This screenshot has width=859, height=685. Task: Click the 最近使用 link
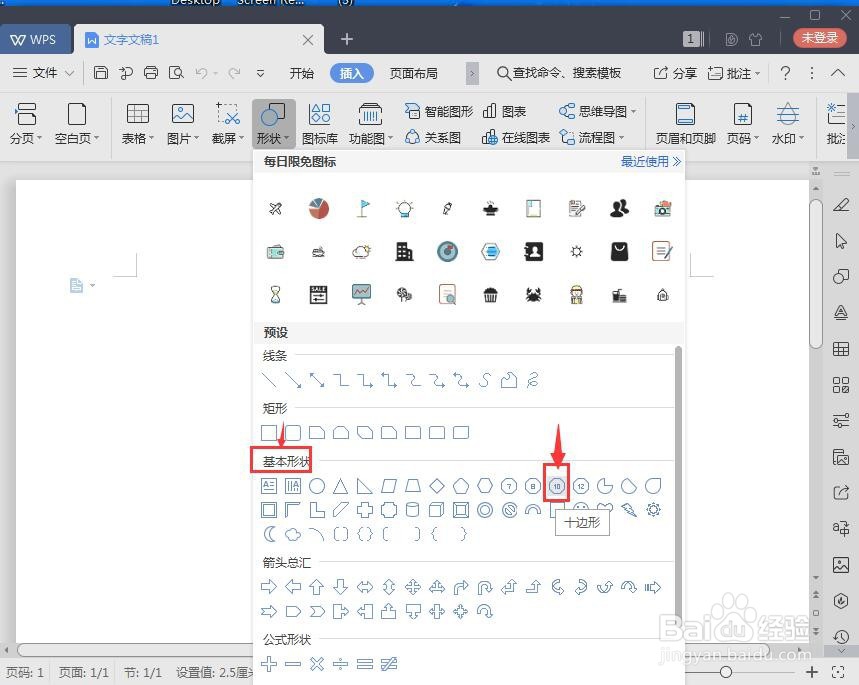(650, 162)
